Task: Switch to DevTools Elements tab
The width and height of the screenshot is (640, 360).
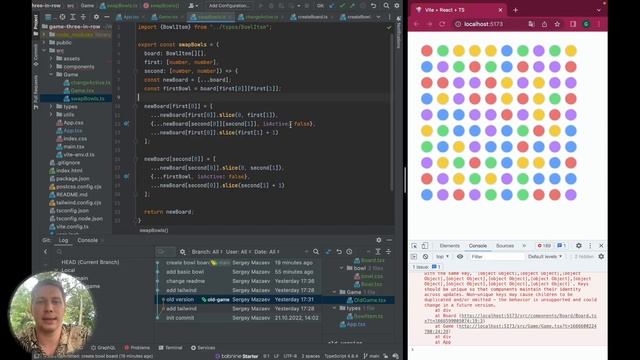Action: 449,246
